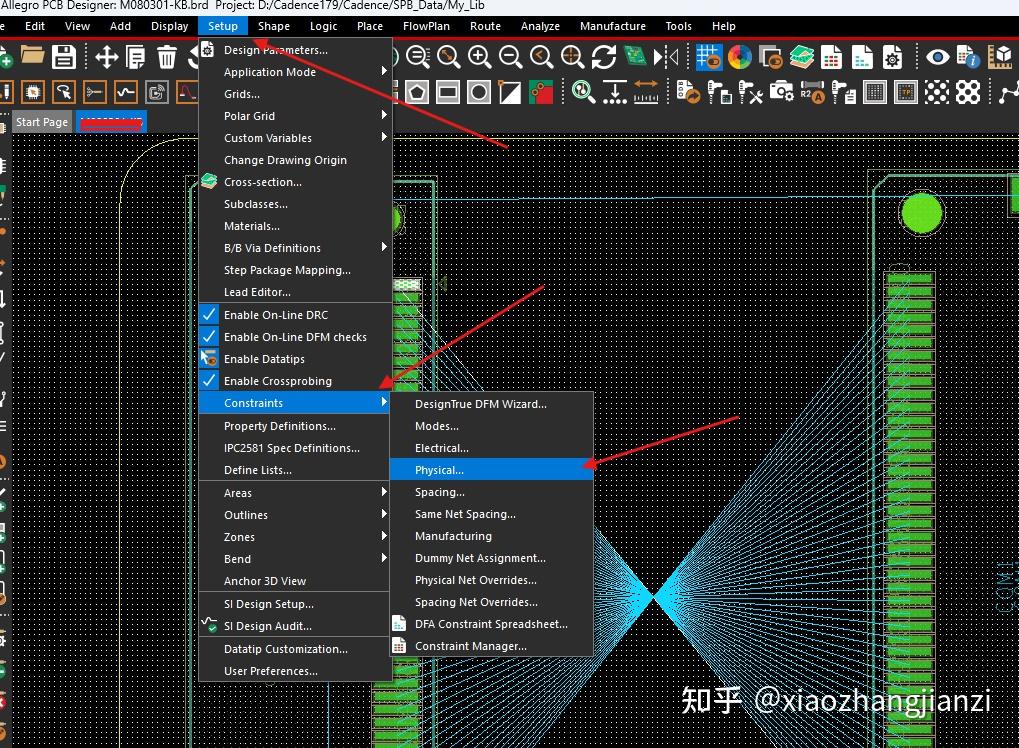Open User Preferences... entry
The height and width of the screenshot is (748, 1019).
(x=296, y=671)
